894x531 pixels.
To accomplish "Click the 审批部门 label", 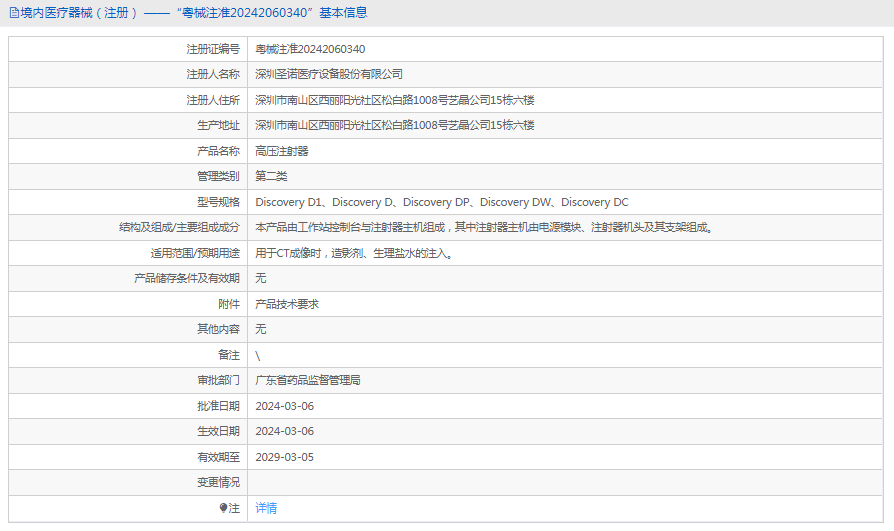I will pos(218,380).
